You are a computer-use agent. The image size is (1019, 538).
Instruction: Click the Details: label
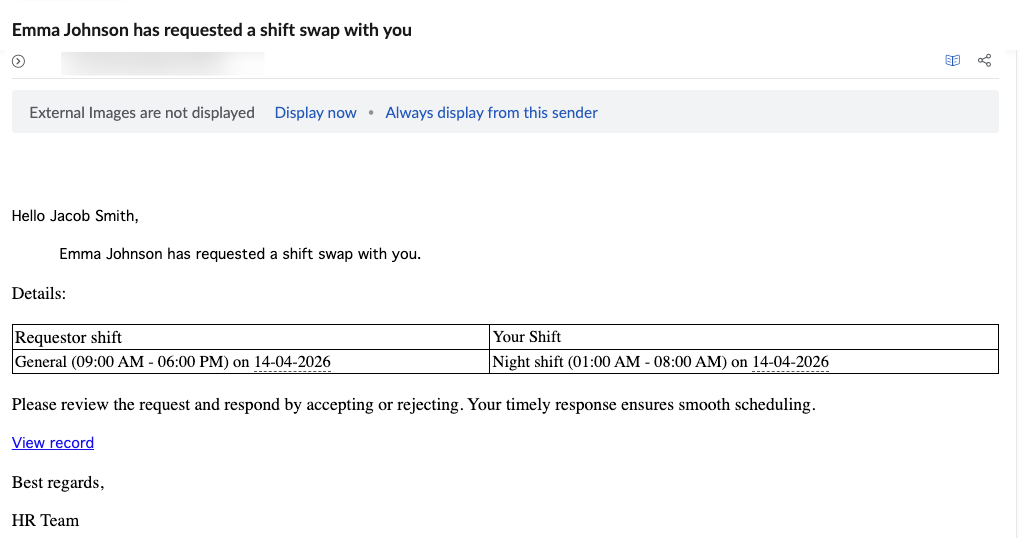click(39, 294)
